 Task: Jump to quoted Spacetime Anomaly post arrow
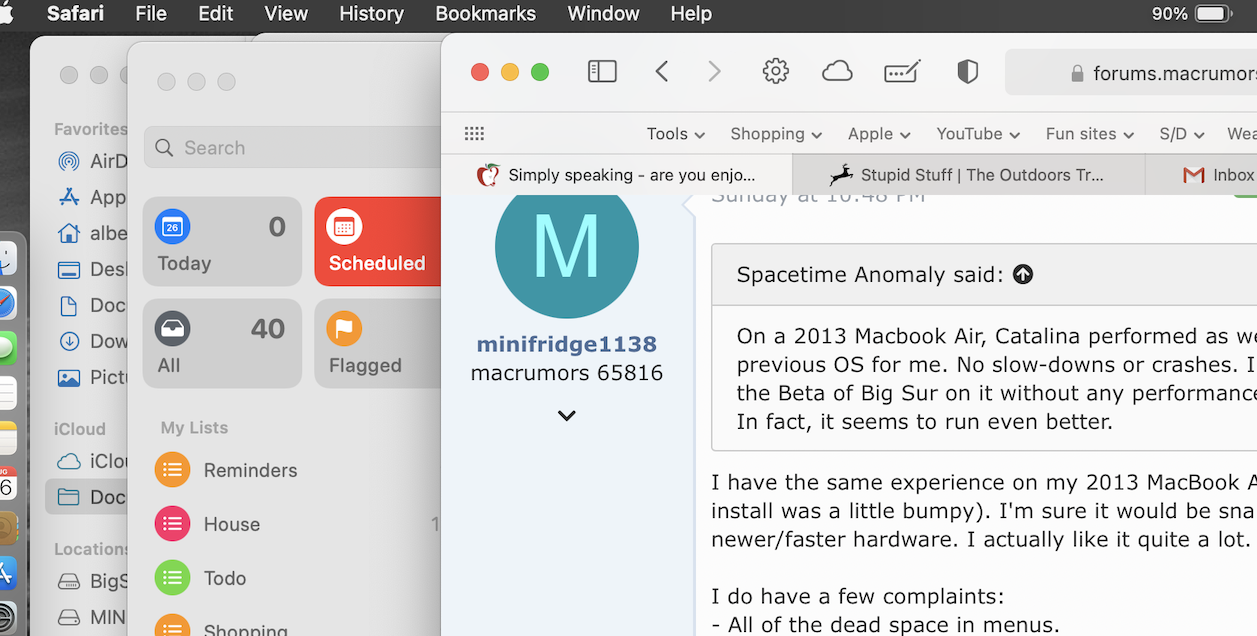point(1023,274)
